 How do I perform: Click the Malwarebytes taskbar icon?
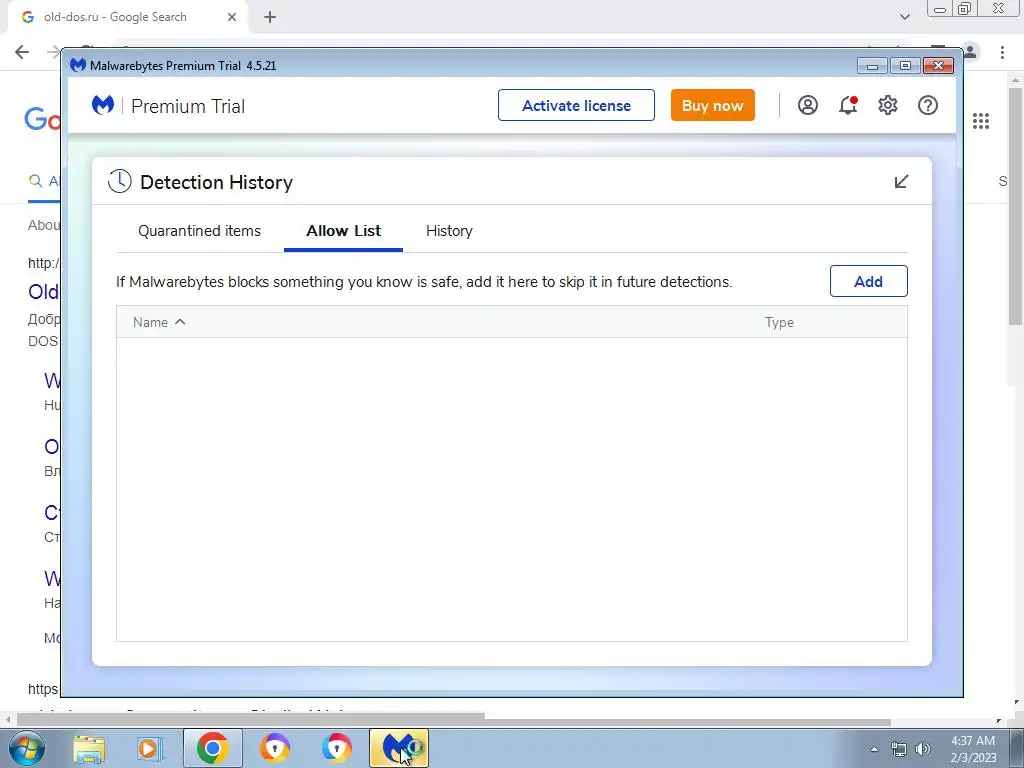[399, 748]
